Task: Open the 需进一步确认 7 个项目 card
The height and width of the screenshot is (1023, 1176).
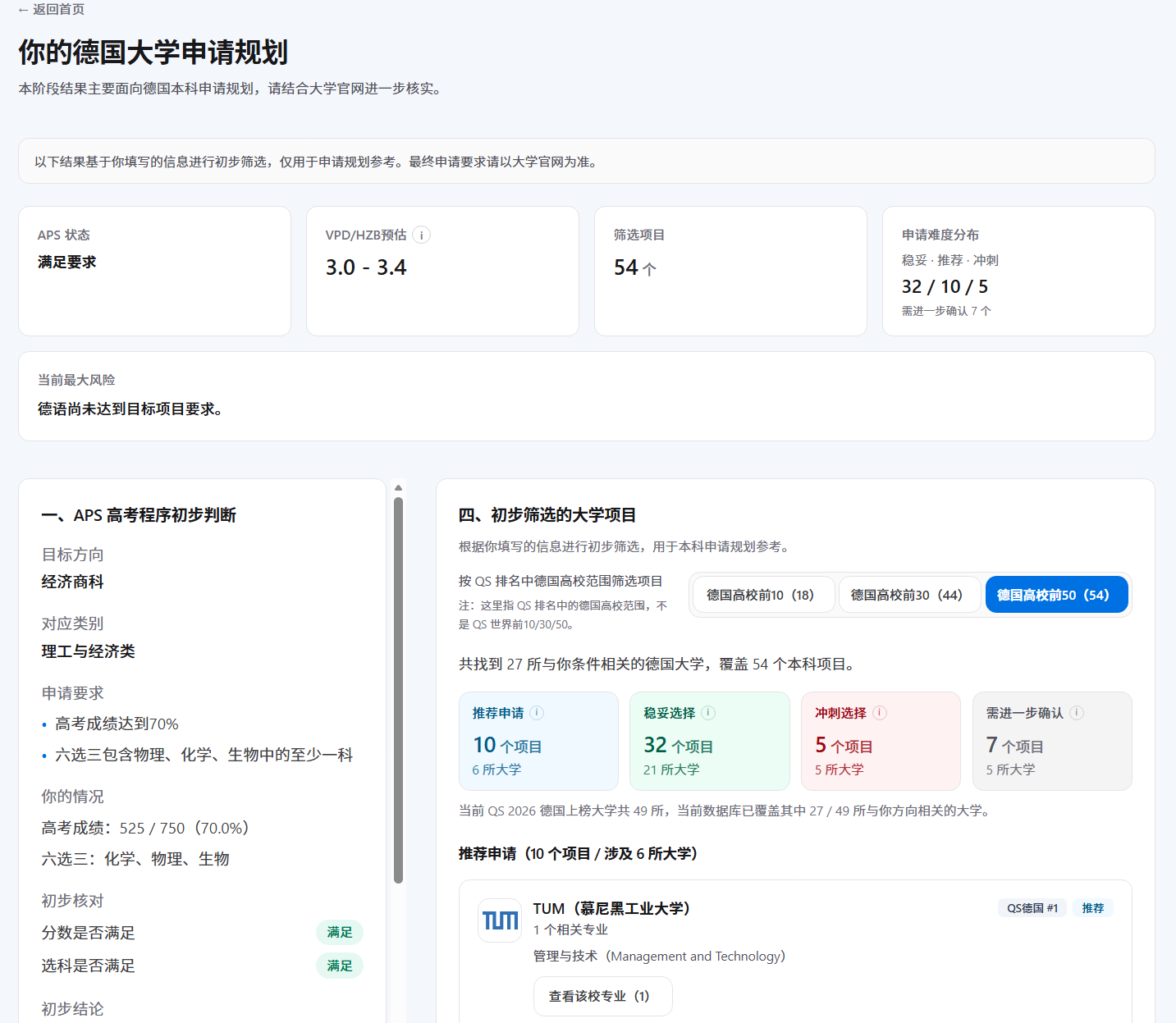Action: tap(1052, 741)
